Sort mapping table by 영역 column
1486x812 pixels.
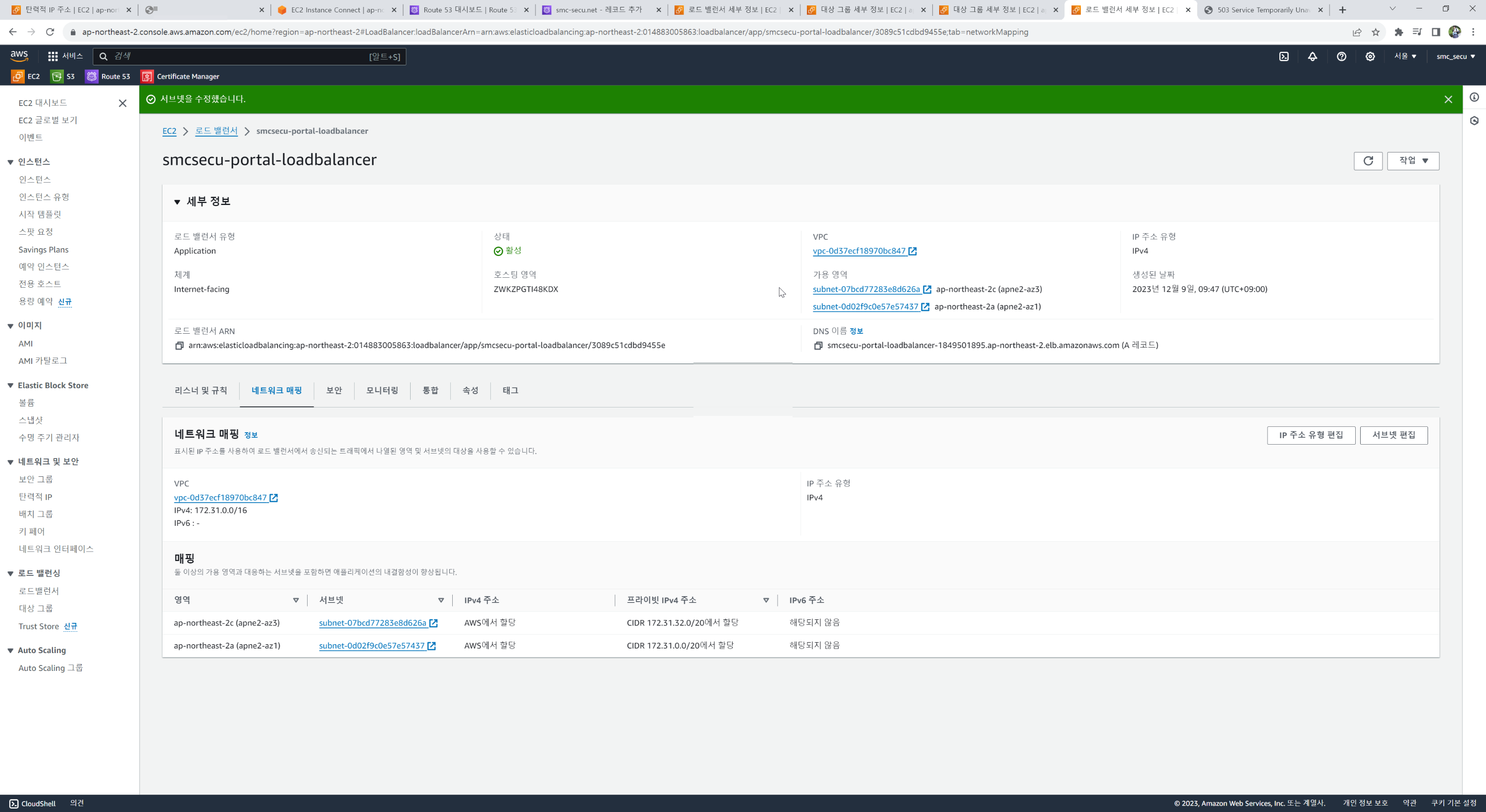point(296,601)
